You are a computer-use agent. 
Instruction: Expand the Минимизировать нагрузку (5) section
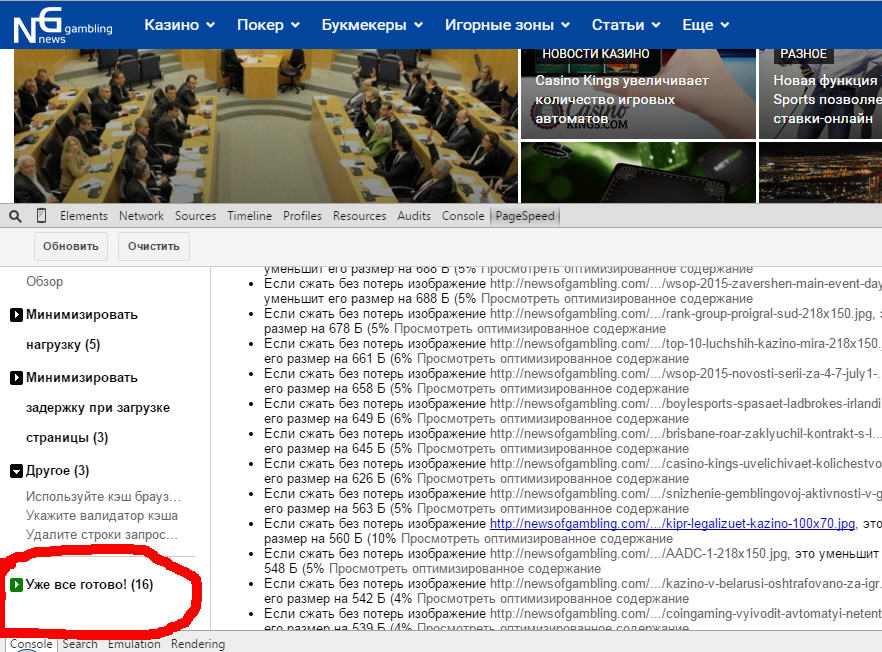click(17, 315)
